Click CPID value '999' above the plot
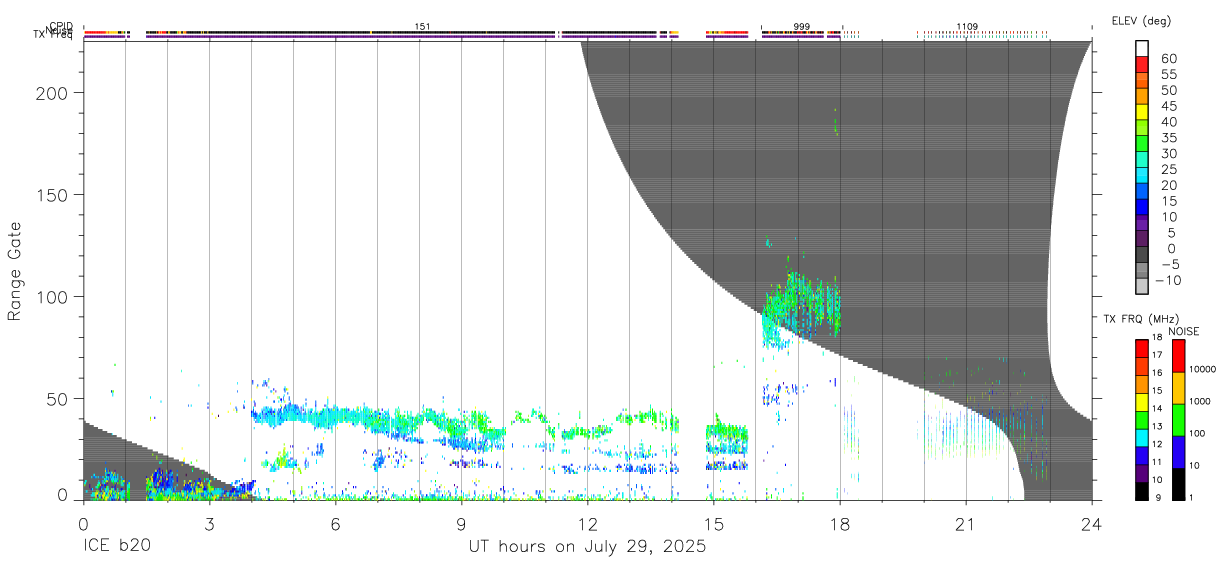The image size is (1228, 567). pyautogui.click(x=801, y=26)
